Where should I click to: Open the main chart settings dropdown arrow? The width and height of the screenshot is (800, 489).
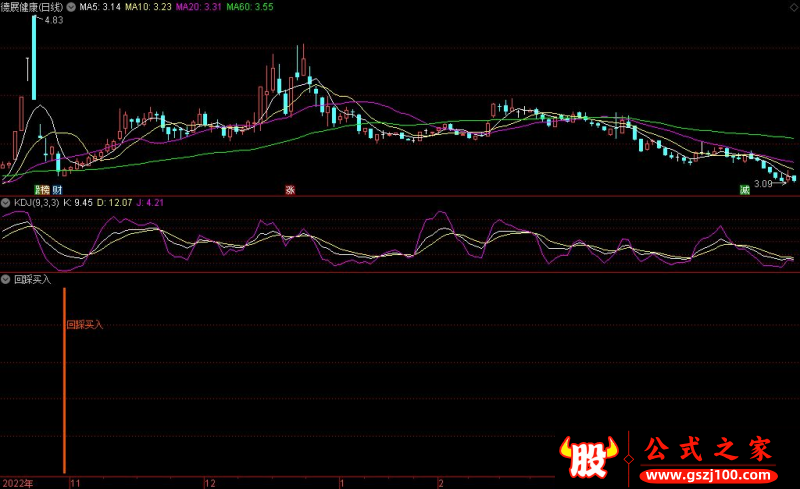(x=70, y=7)
